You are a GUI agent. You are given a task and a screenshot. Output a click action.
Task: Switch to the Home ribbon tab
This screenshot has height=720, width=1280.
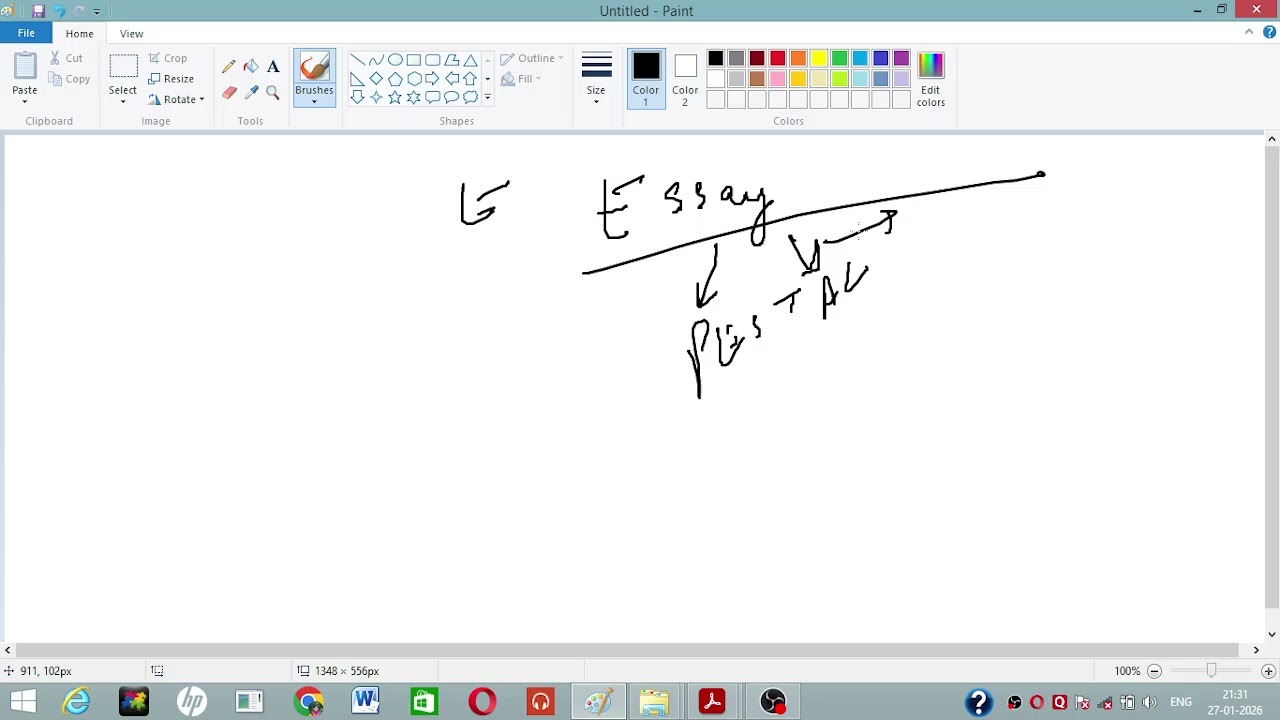(79, 34)
